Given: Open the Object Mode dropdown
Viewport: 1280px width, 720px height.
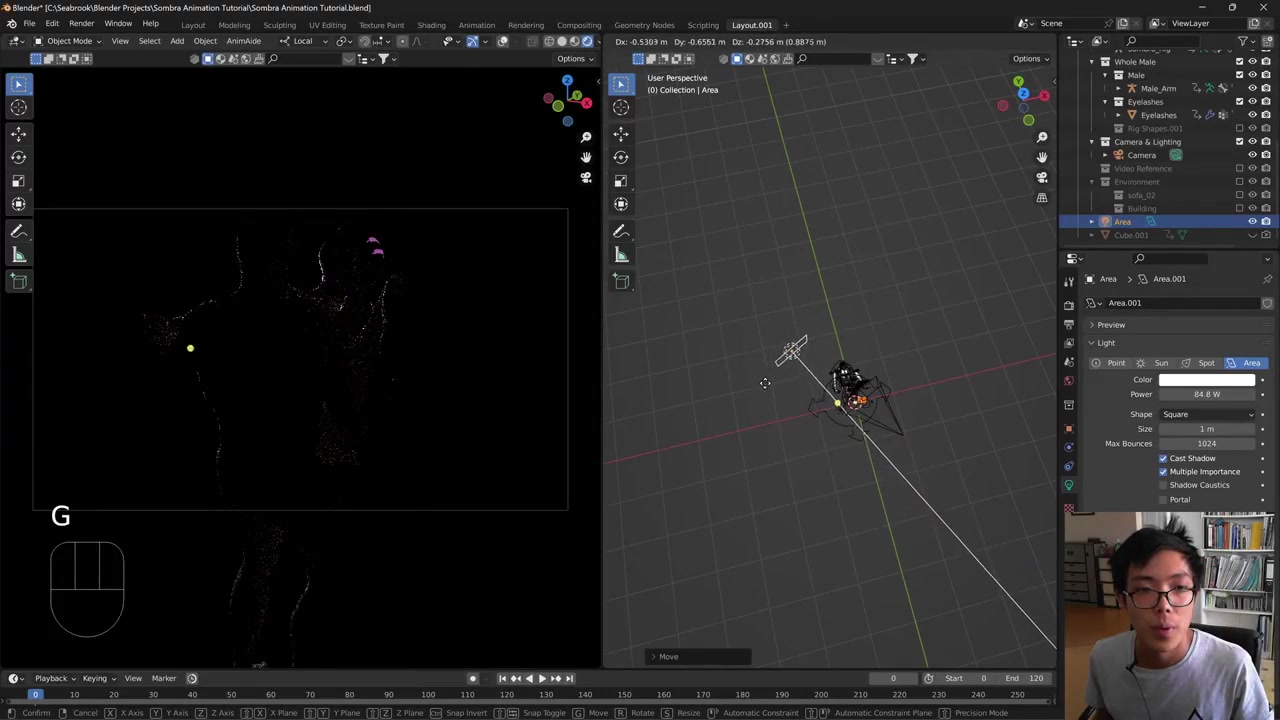Looking at the screenshot, I should tap(68, 41).
